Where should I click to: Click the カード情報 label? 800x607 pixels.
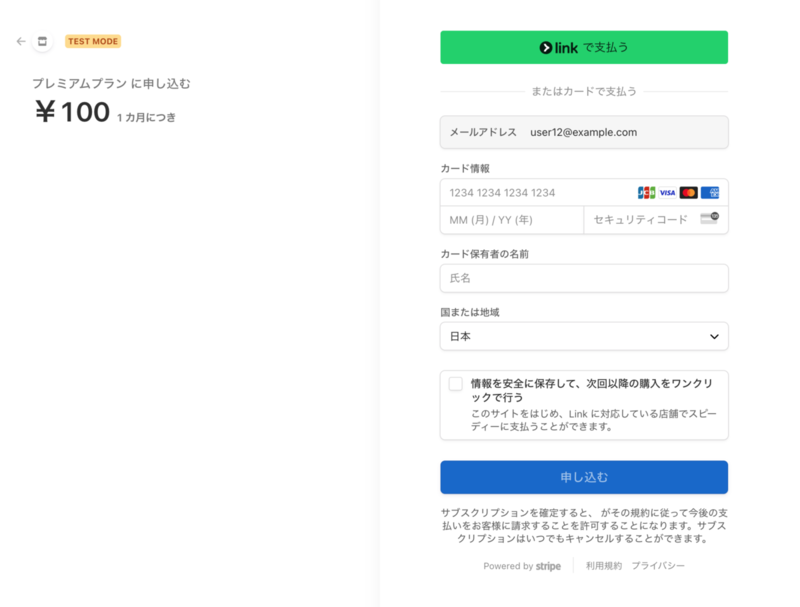(465, 168)
